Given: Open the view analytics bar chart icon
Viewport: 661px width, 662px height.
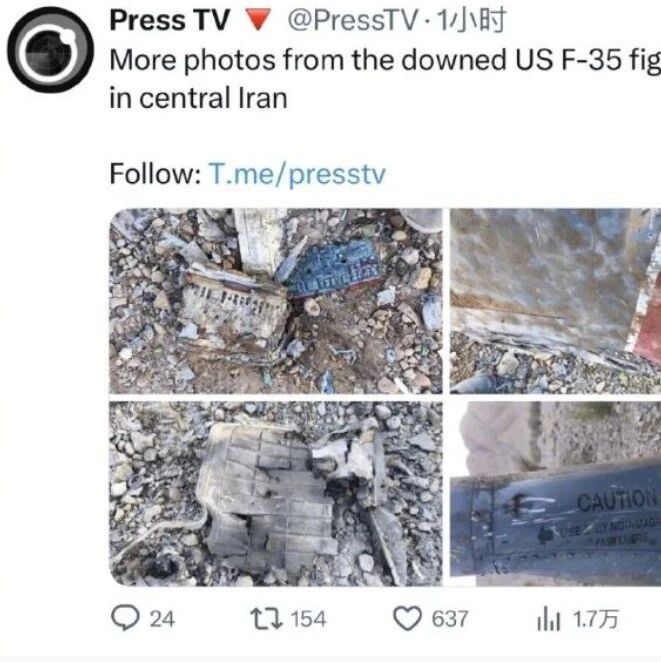Looking at the screenshot, I should (x=548, y=619).
